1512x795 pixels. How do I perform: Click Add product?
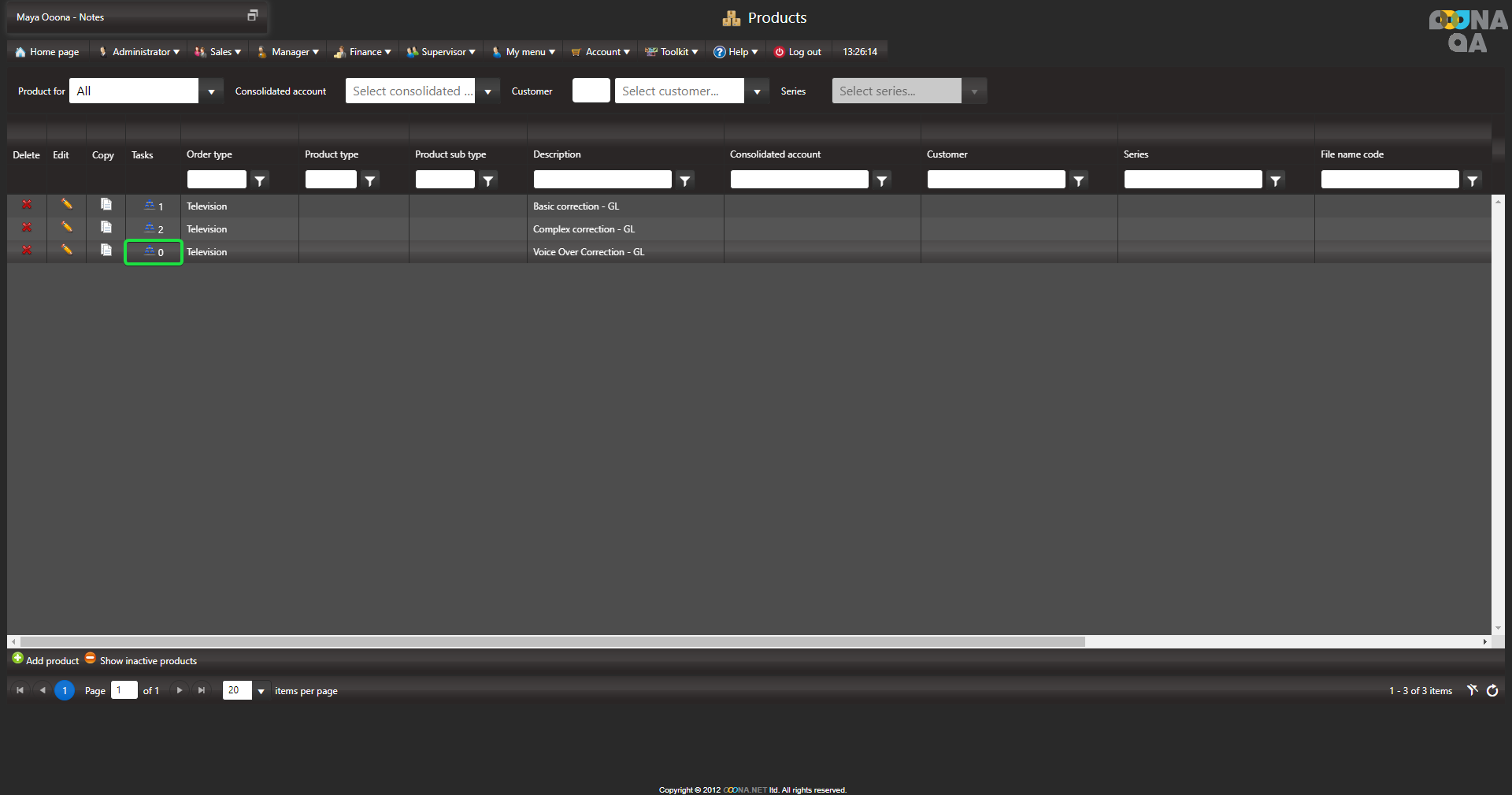[46, 660]
